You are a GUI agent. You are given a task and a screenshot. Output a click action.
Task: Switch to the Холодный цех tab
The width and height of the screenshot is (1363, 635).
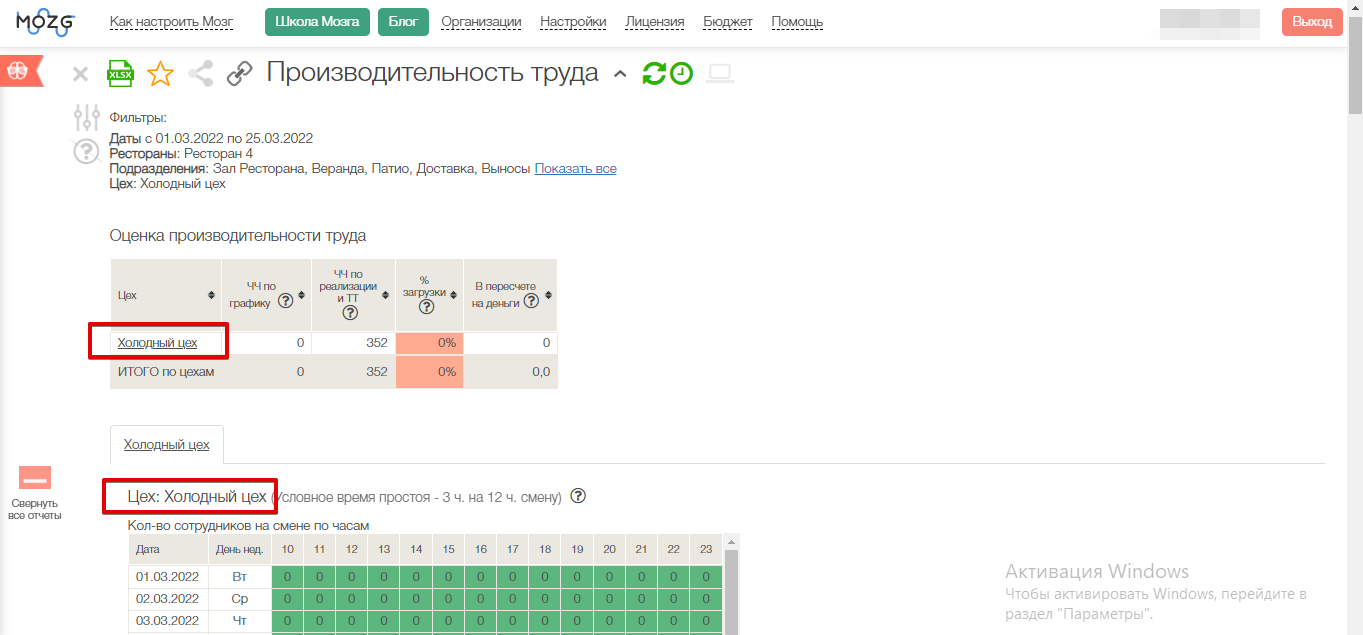[x=166, y=445]
